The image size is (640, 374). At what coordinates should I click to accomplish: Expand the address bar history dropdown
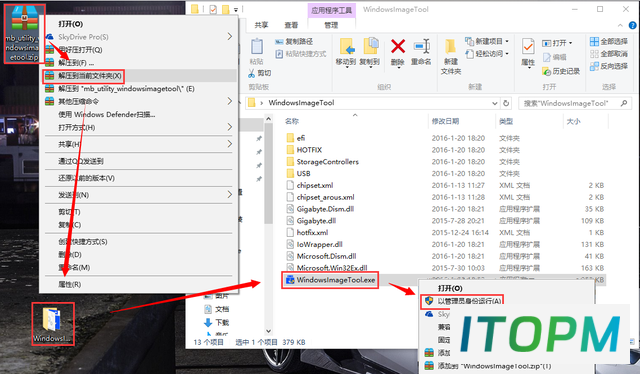495,103
